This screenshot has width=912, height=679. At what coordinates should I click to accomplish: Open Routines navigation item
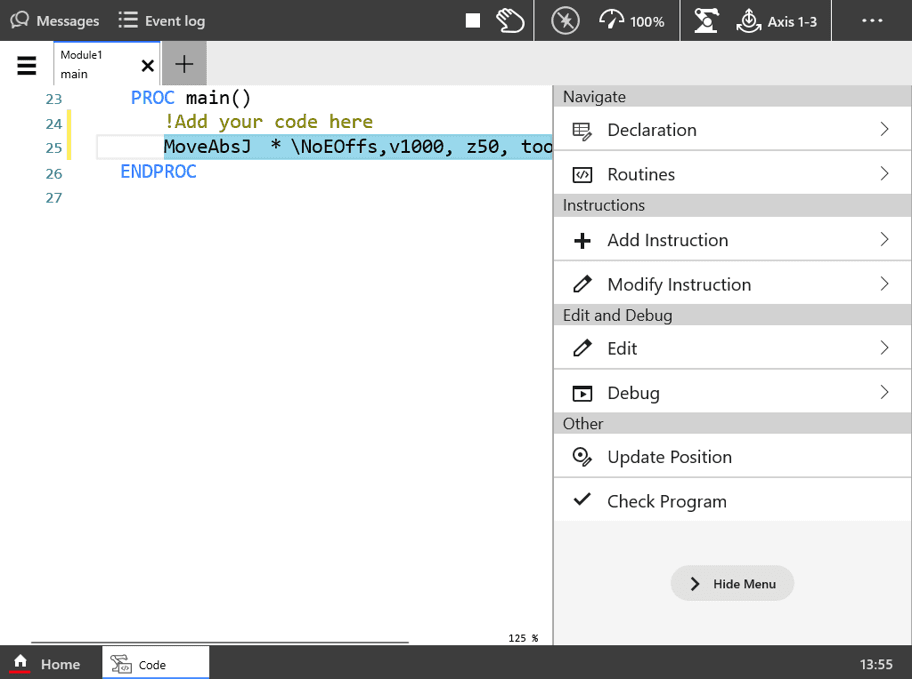(x=732, y=174)
